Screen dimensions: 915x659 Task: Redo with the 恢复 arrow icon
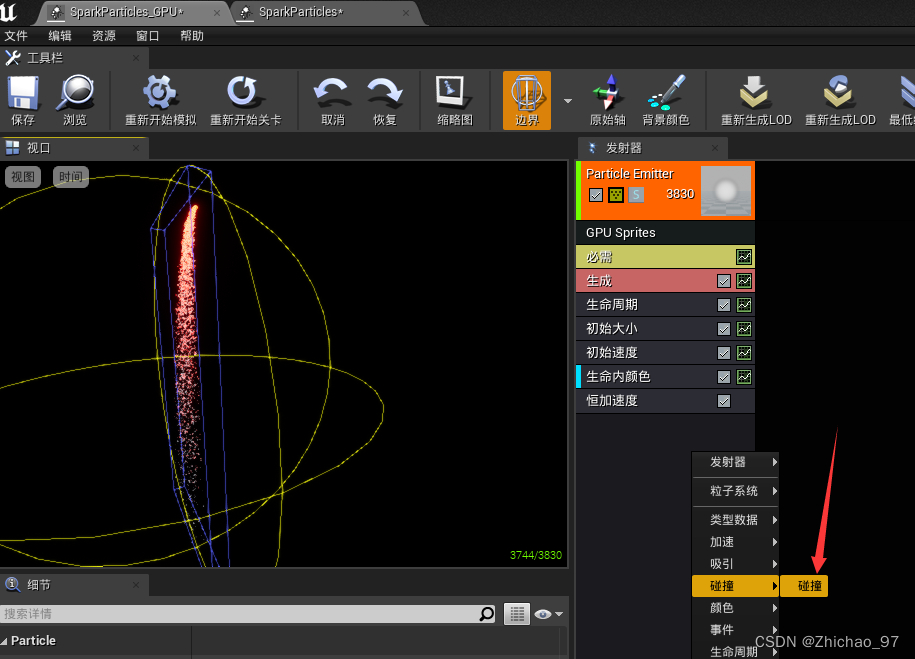[385, 93]
